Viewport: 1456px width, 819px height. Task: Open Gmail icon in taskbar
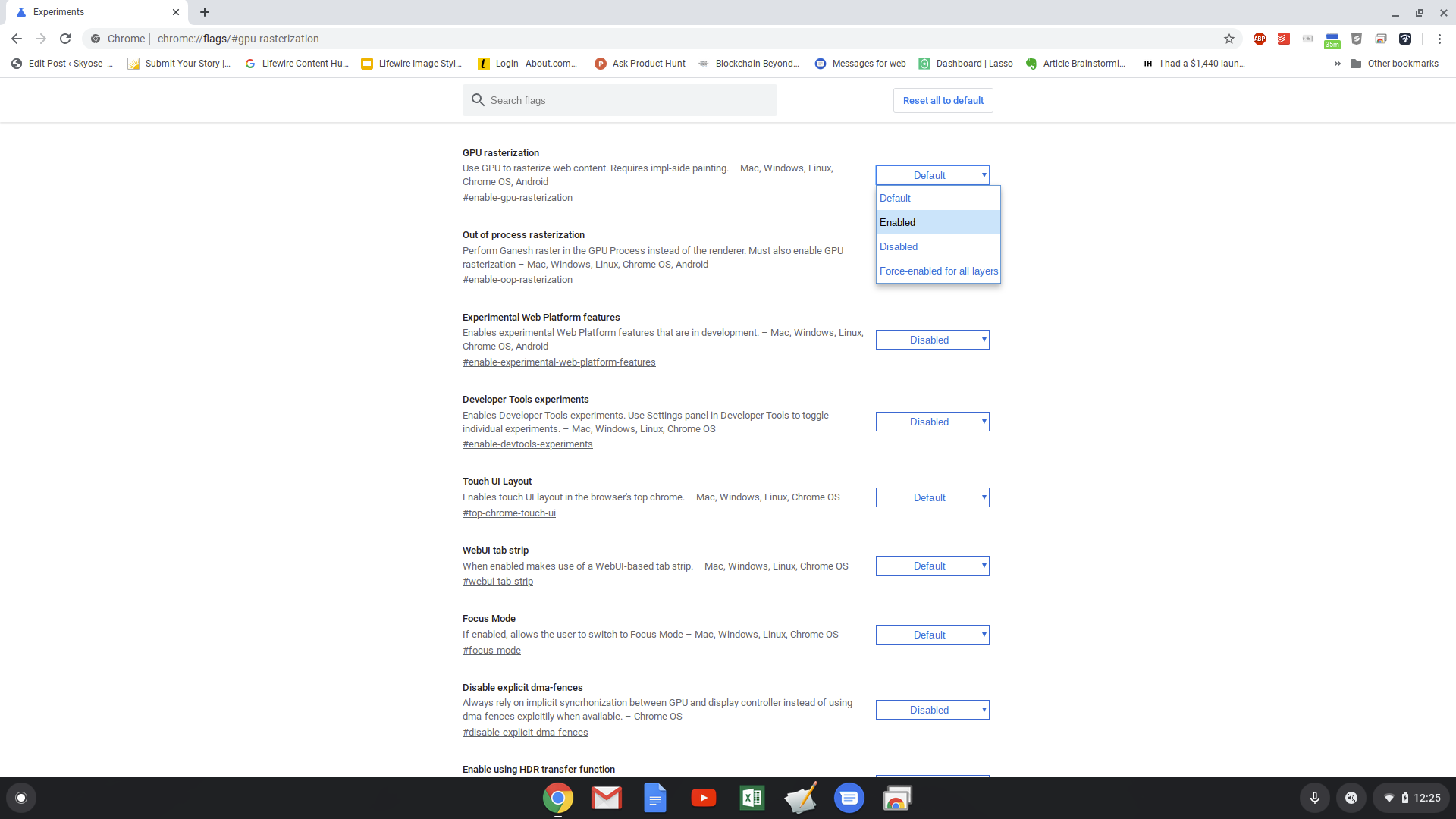[605, 798]
